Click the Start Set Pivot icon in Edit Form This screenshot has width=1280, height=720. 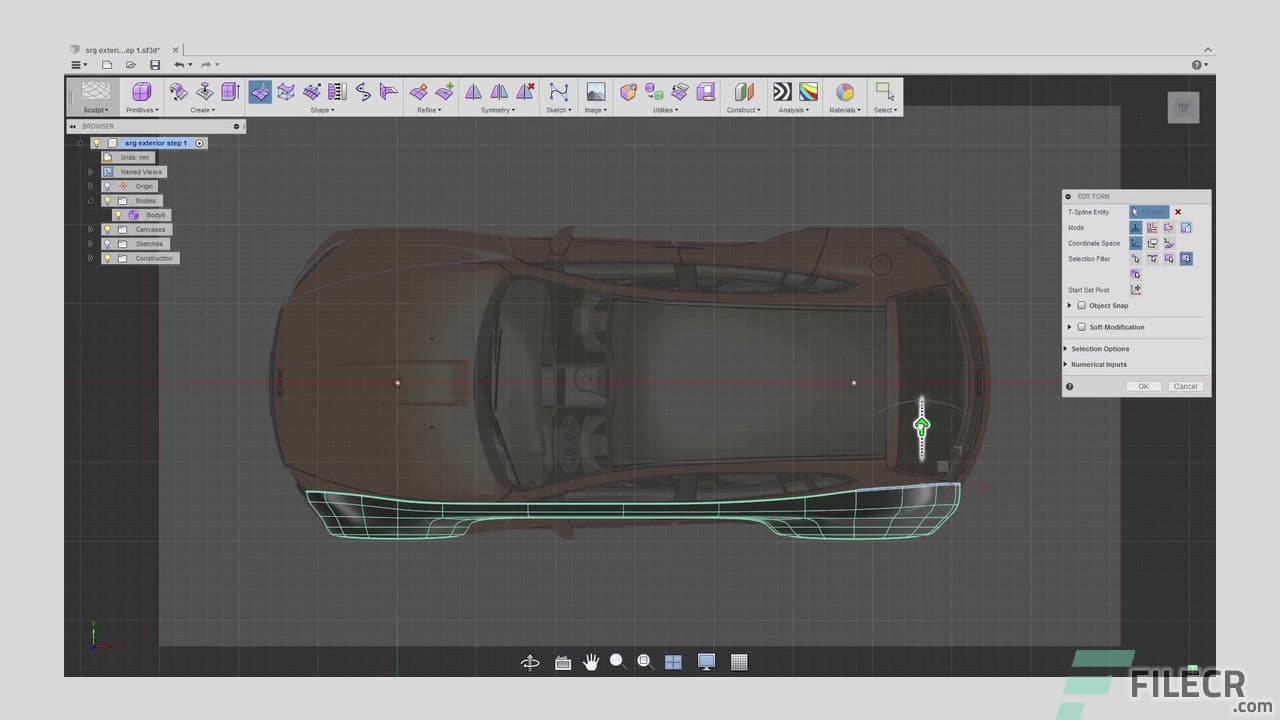pos(1135,289)
